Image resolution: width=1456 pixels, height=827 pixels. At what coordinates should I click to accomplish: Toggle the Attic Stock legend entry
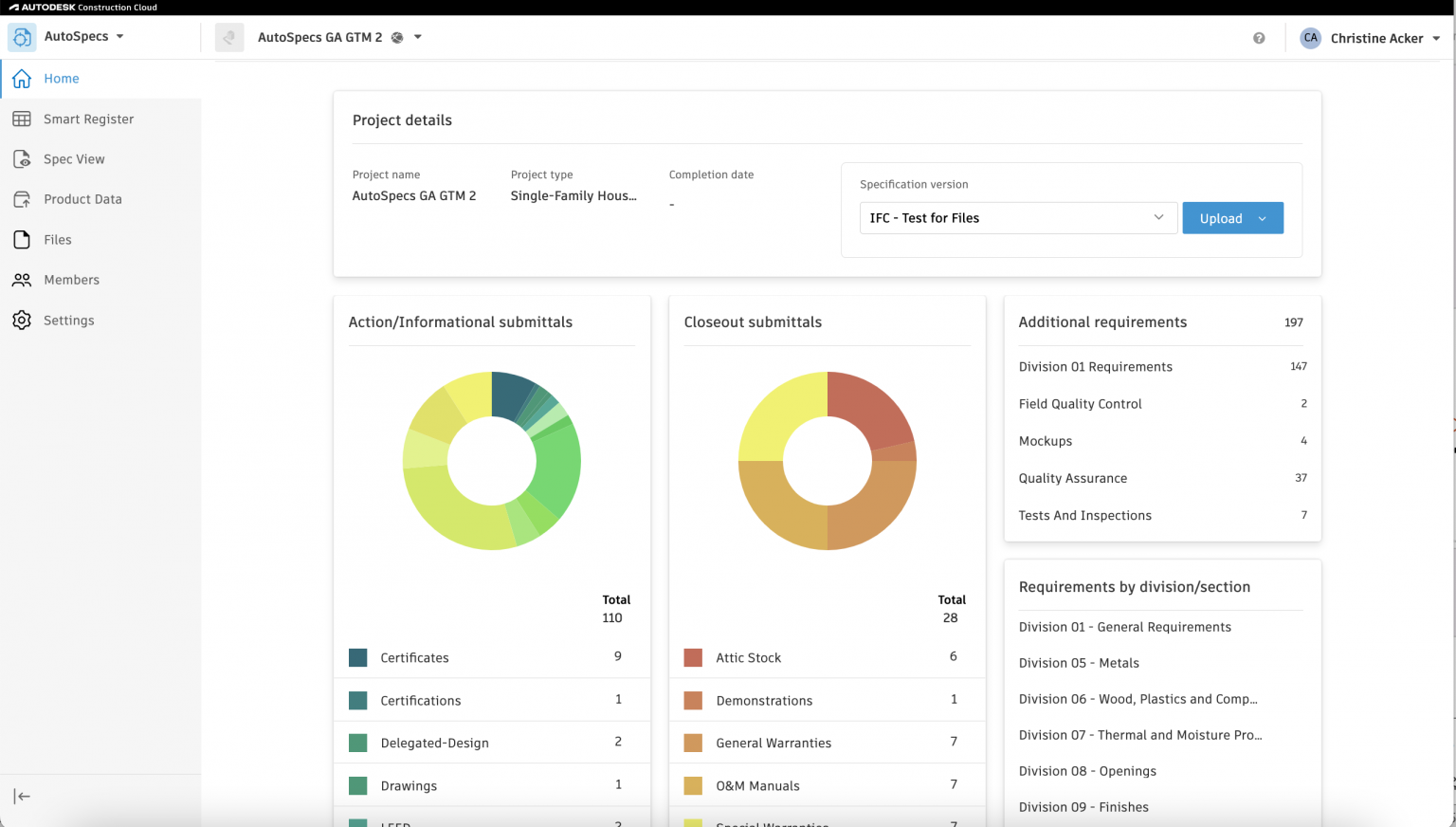748,657
